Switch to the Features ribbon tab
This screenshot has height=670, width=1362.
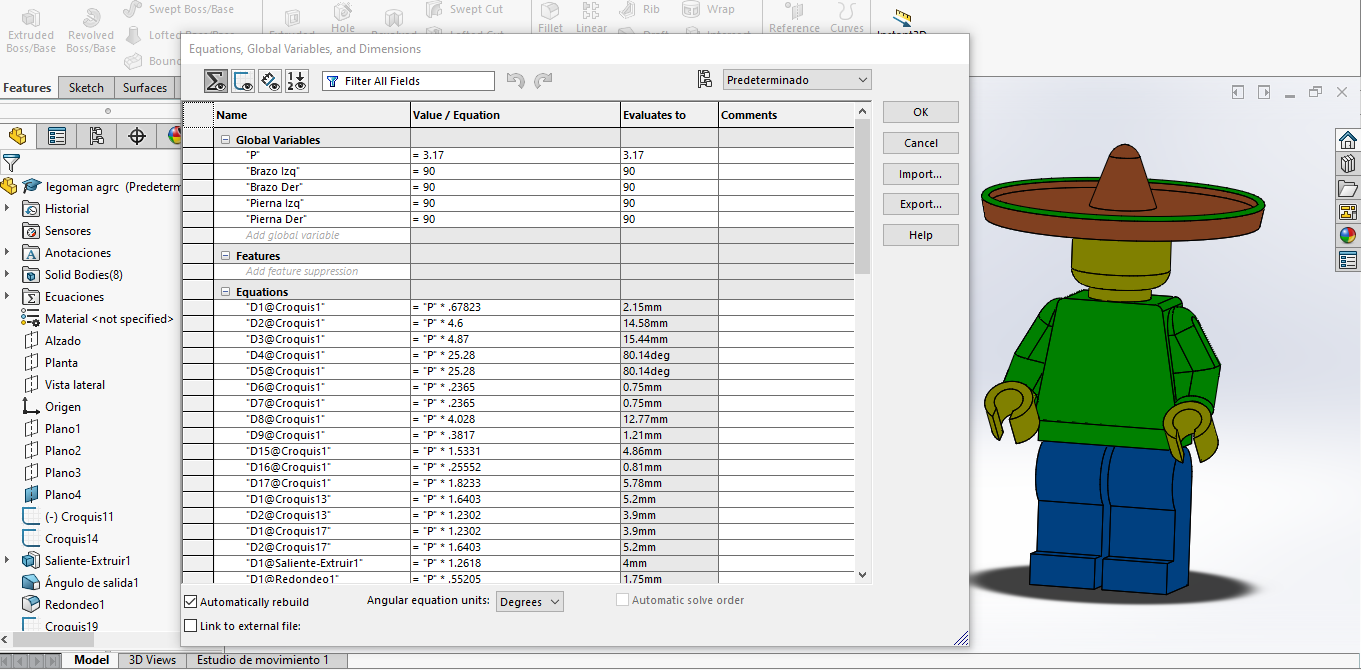[28, 88]
